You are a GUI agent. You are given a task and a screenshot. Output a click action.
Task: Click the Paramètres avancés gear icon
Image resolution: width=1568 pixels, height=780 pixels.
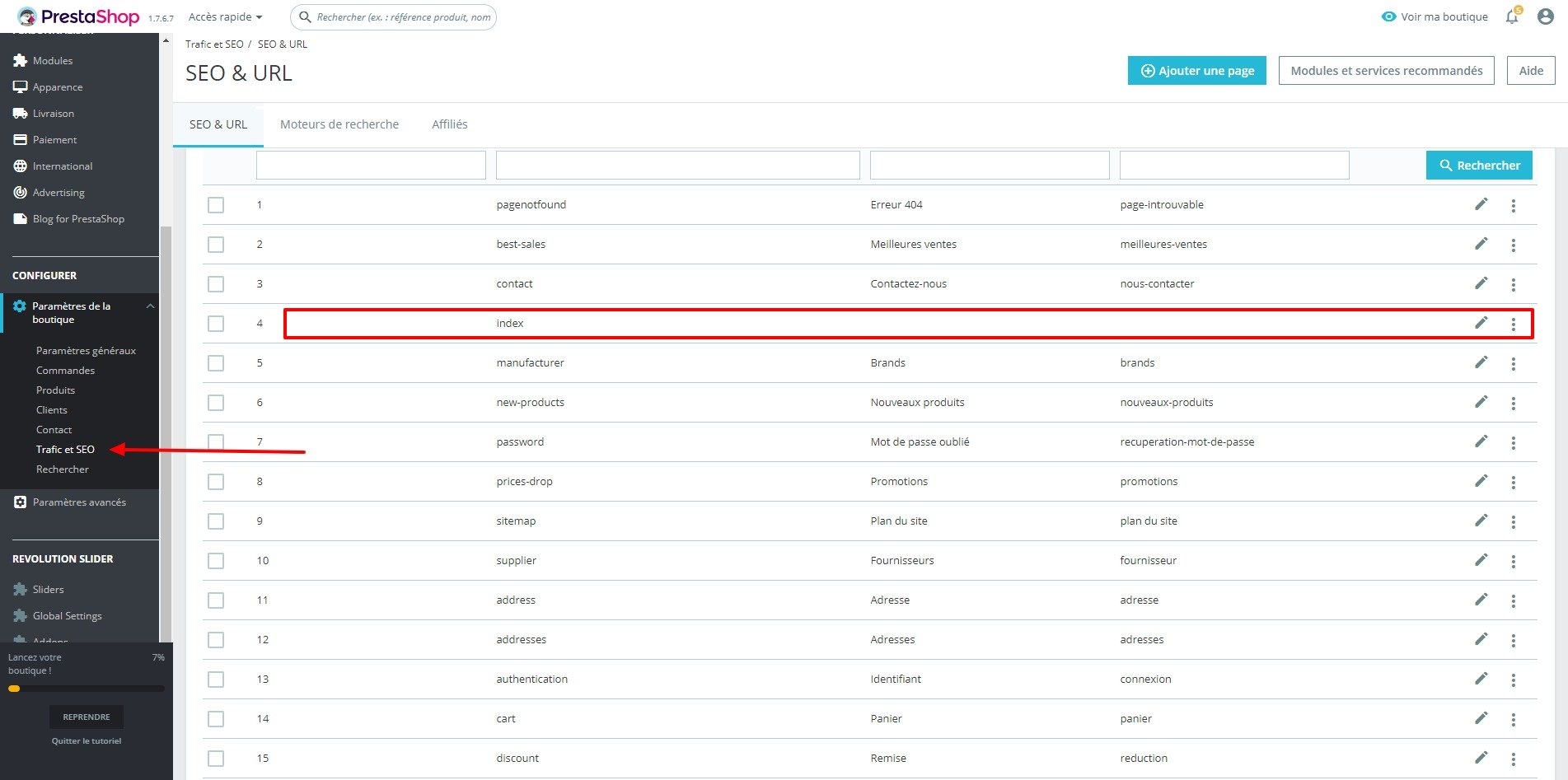click(20, 502)
